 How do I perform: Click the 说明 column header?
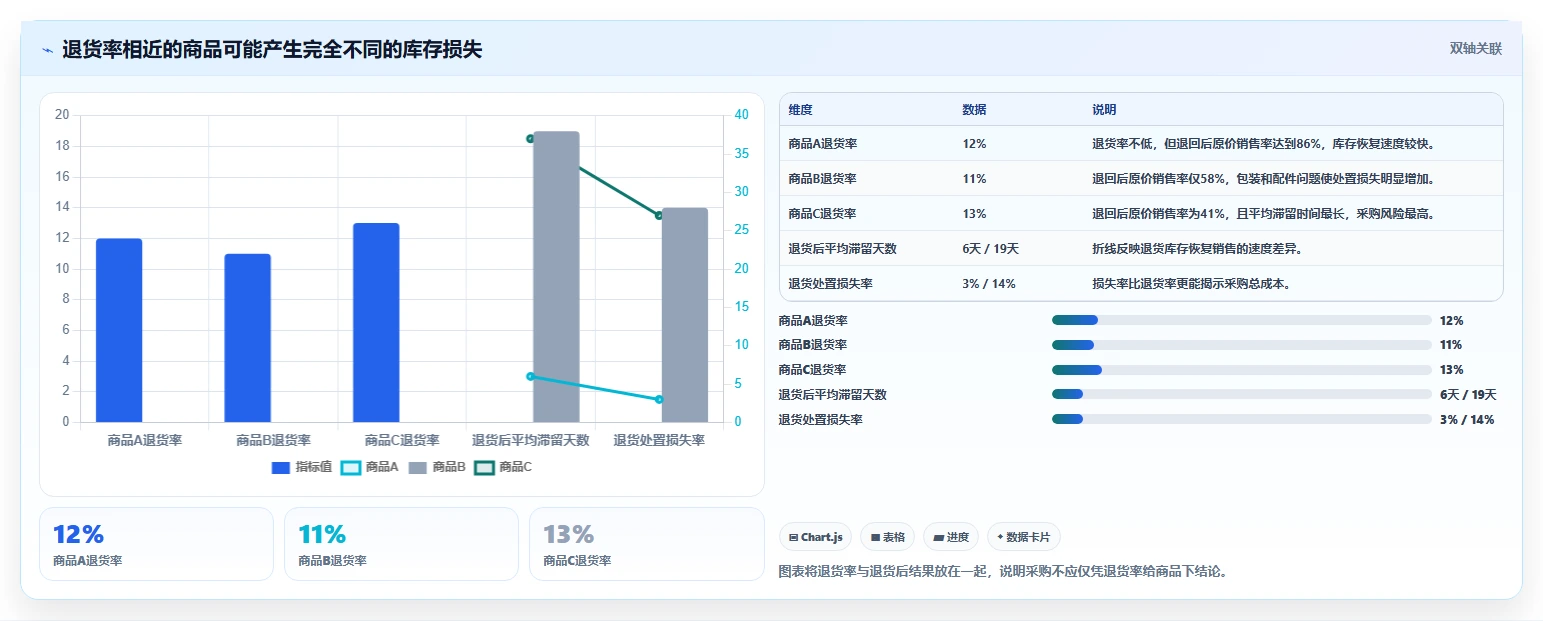click(x=1104, y=109)
